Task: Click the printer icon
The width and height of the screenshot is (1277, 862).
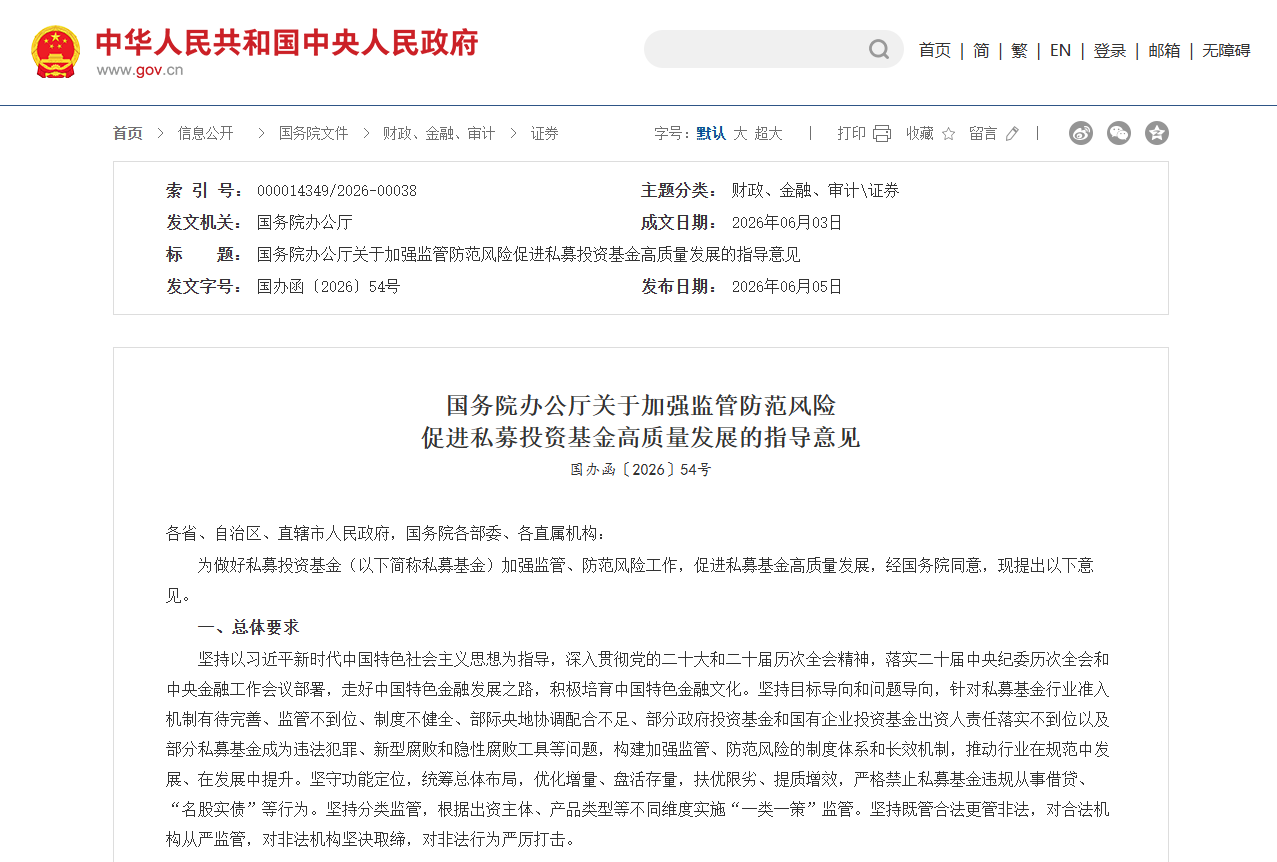Action: coord(882,133)
